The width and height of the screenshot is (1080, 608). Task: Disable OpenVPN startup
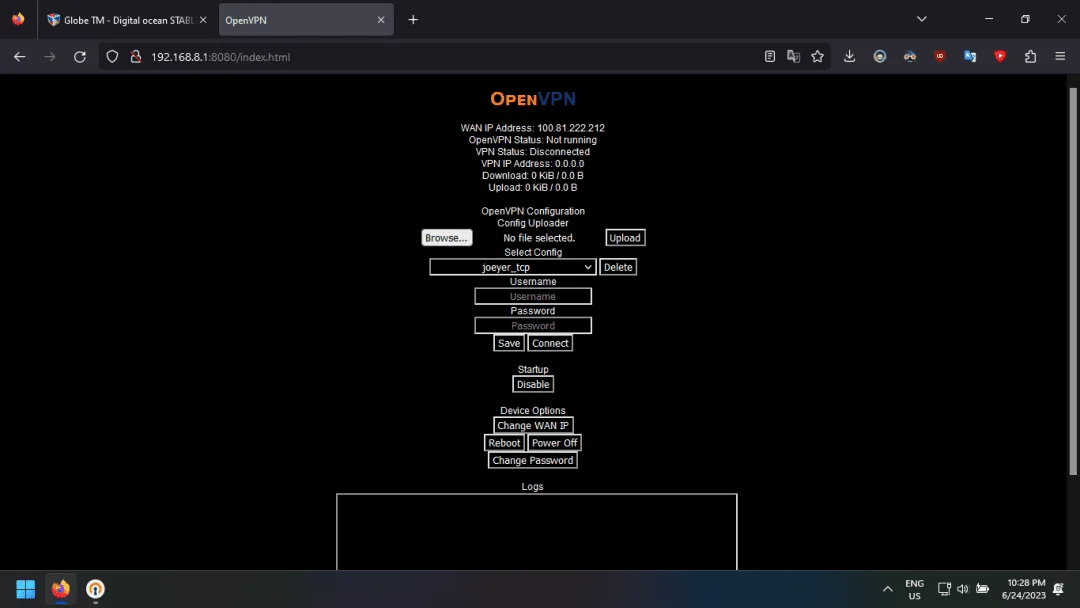pyautogui.click(x=532, y=384)
